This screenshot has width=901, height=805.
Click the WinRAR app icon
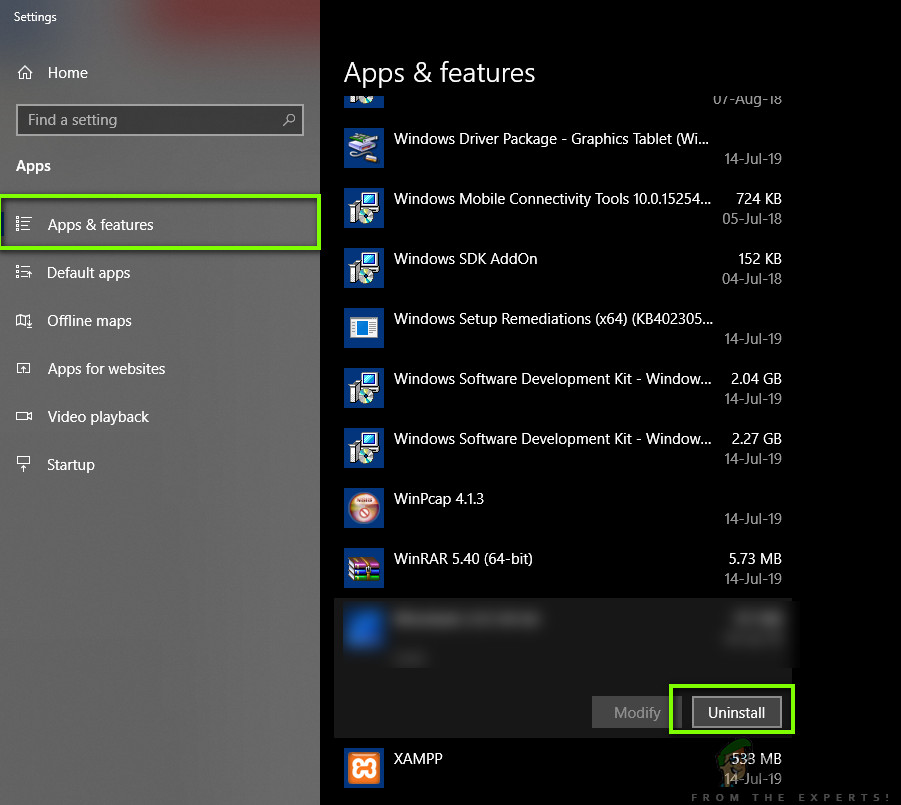coord(363,567)
